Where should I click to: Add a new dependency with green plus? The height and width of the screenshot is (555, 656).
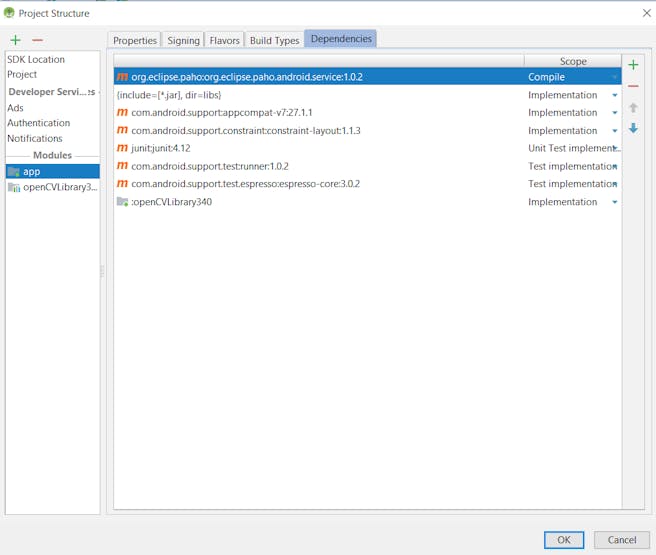633,65
